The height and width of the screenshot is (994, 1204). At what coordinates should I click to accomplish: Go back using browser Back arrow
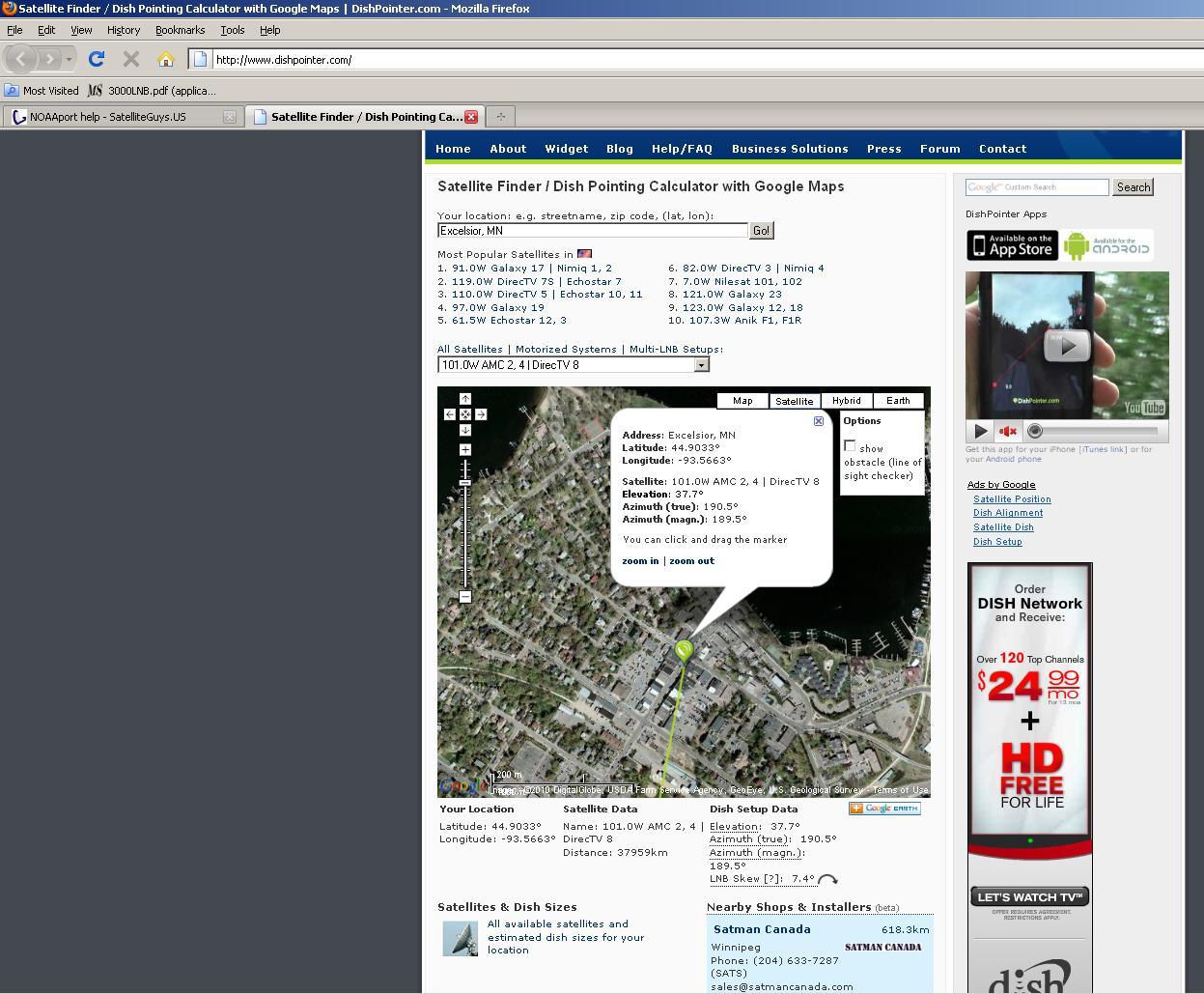tap(20, 59)
